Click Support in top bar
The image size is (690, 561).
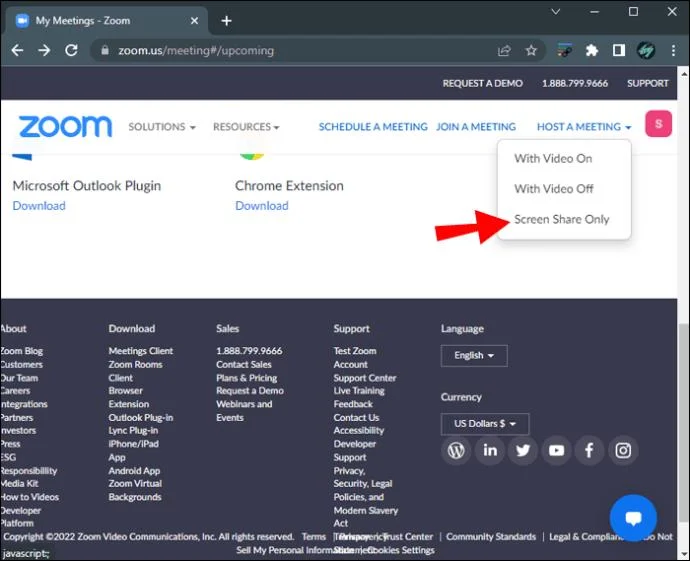click(x=647, y=83)
